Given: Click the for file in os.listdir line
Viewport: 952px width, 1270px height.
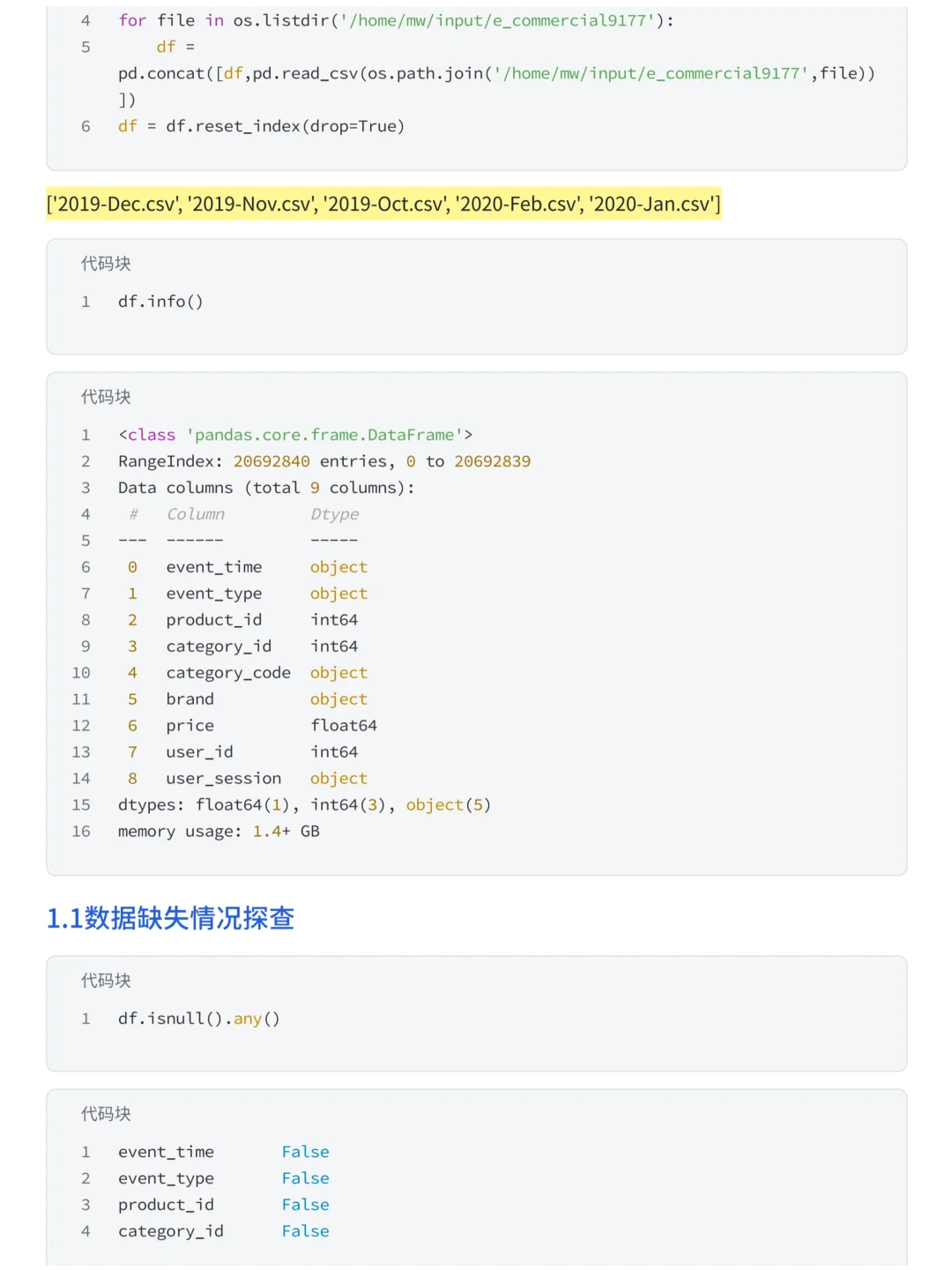Looking at the screenshot, I should (397, 20).
